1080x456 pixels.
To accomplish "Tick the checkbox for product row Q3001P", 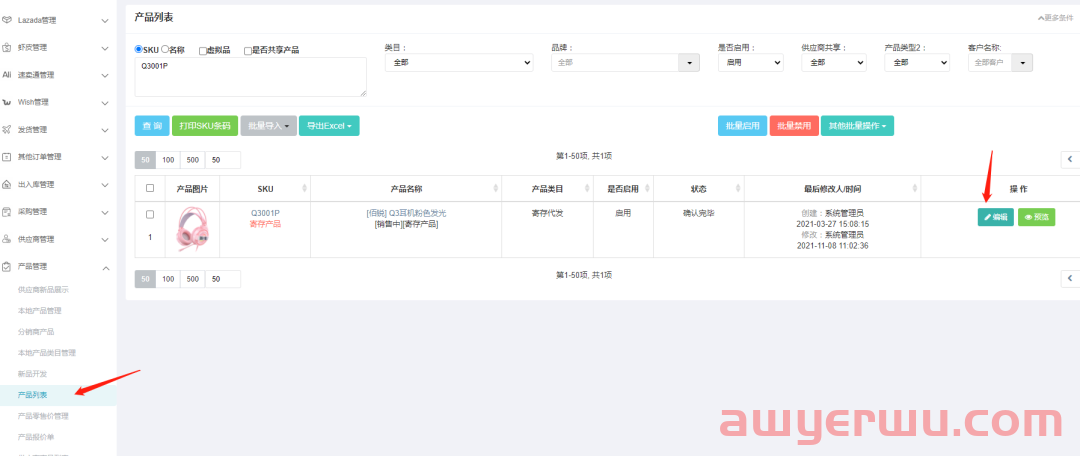I will (150, 214).
